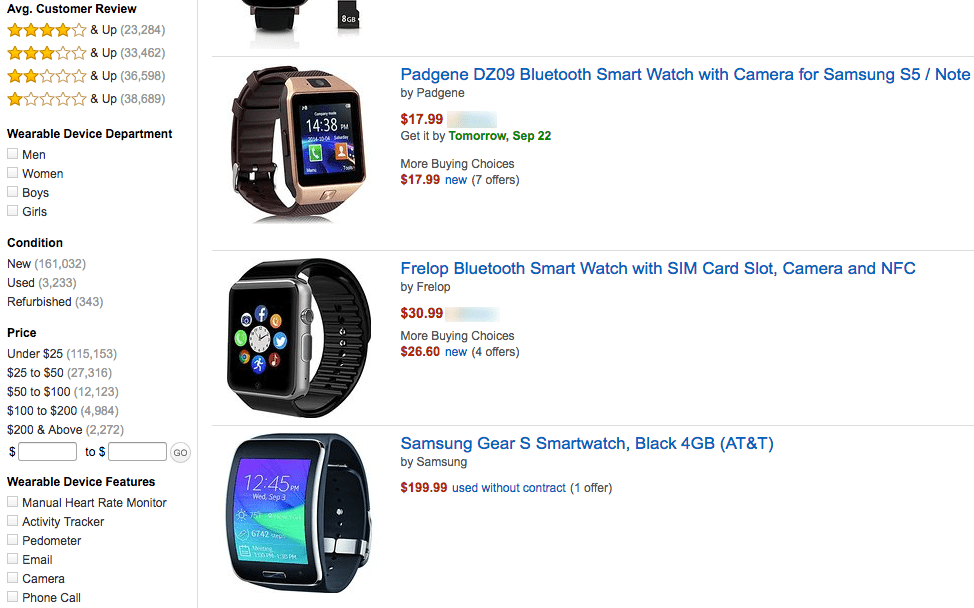This screenshot has width=974, height=608.
Task: Enable the Activity Tracker feature filter
Action: (x=12, y=521)
